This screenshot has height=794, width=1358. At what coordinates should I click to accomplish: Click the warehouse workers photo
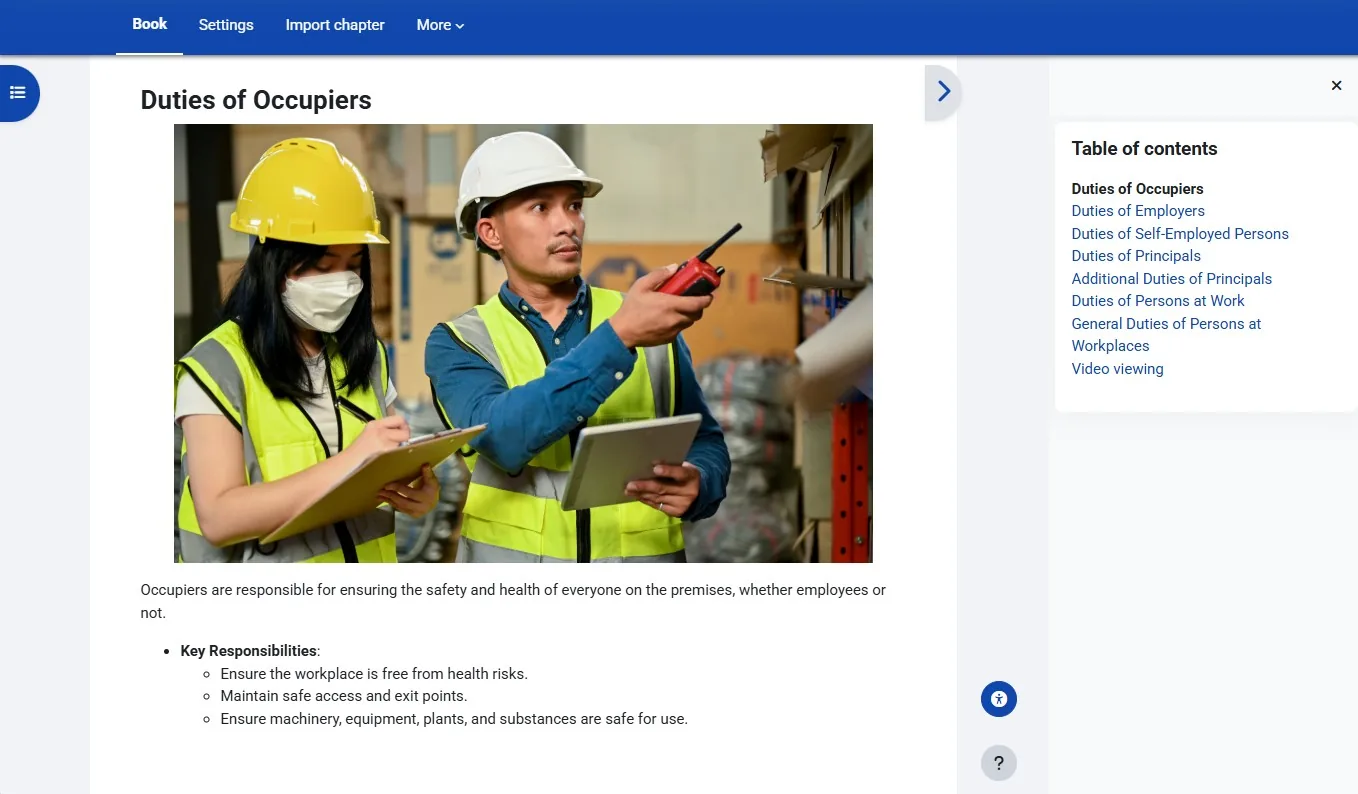523,342
